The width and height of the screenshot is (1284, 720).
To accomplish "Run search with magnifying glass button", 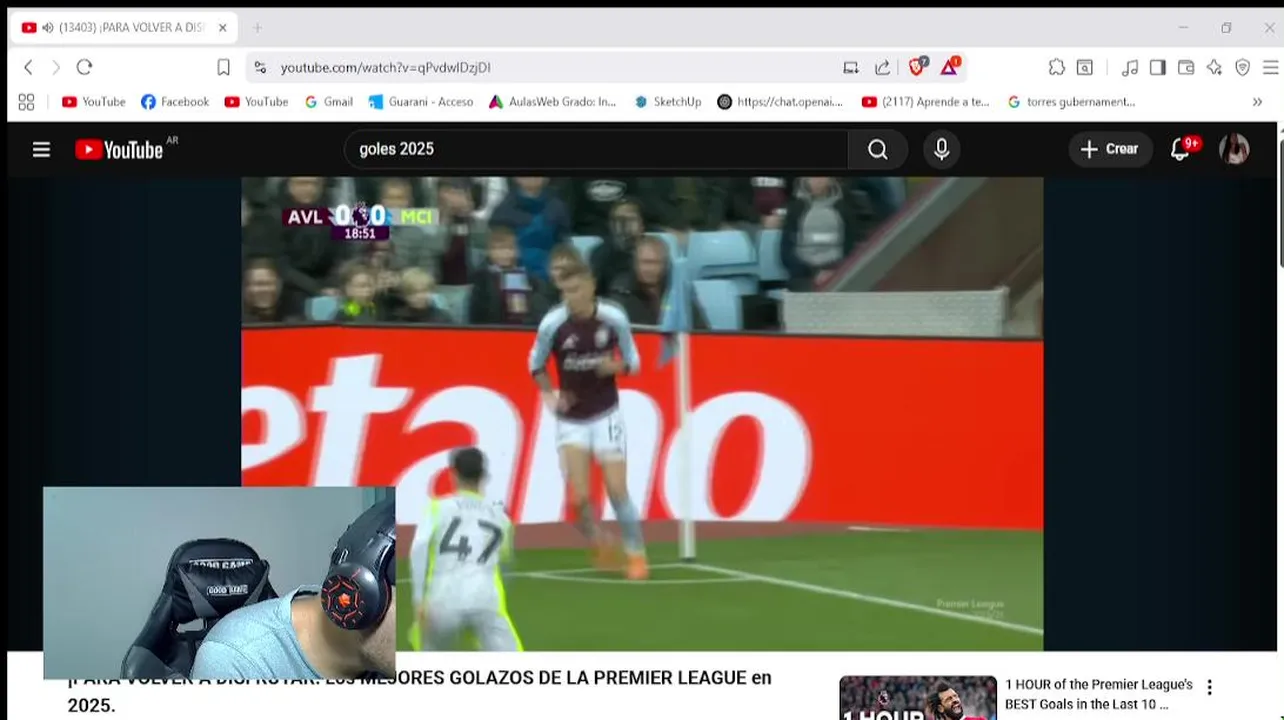I will pyautogui.click(x=878, y=149).
